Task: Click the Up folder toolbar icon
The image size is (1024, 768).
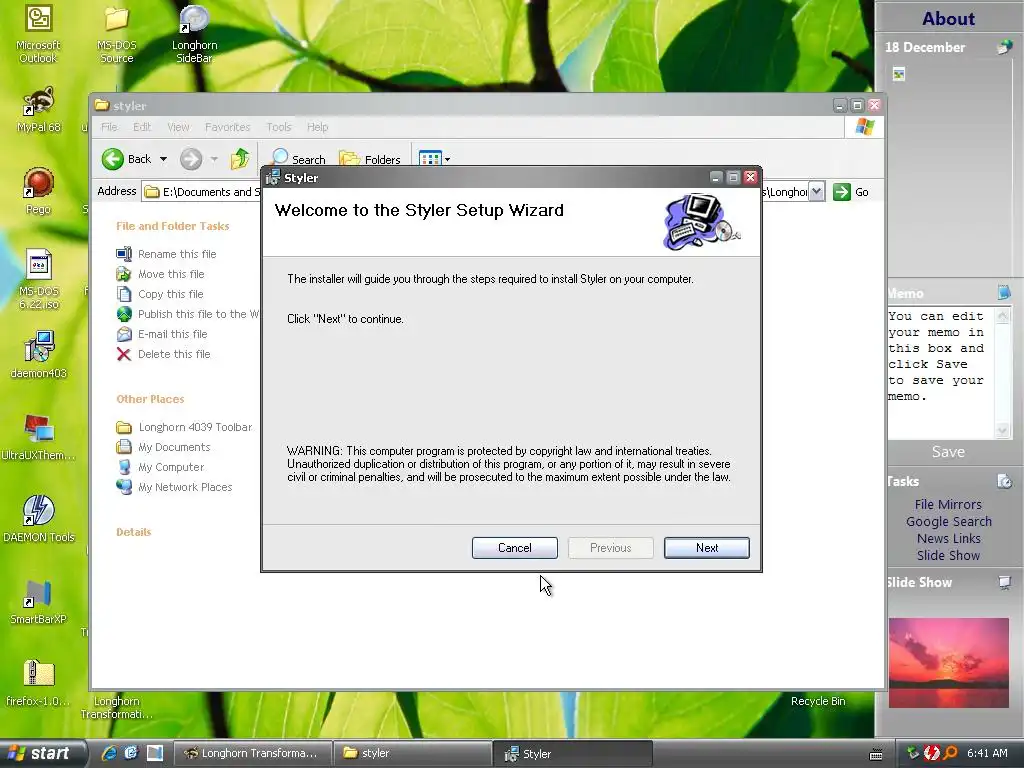Action: (240, 159)
